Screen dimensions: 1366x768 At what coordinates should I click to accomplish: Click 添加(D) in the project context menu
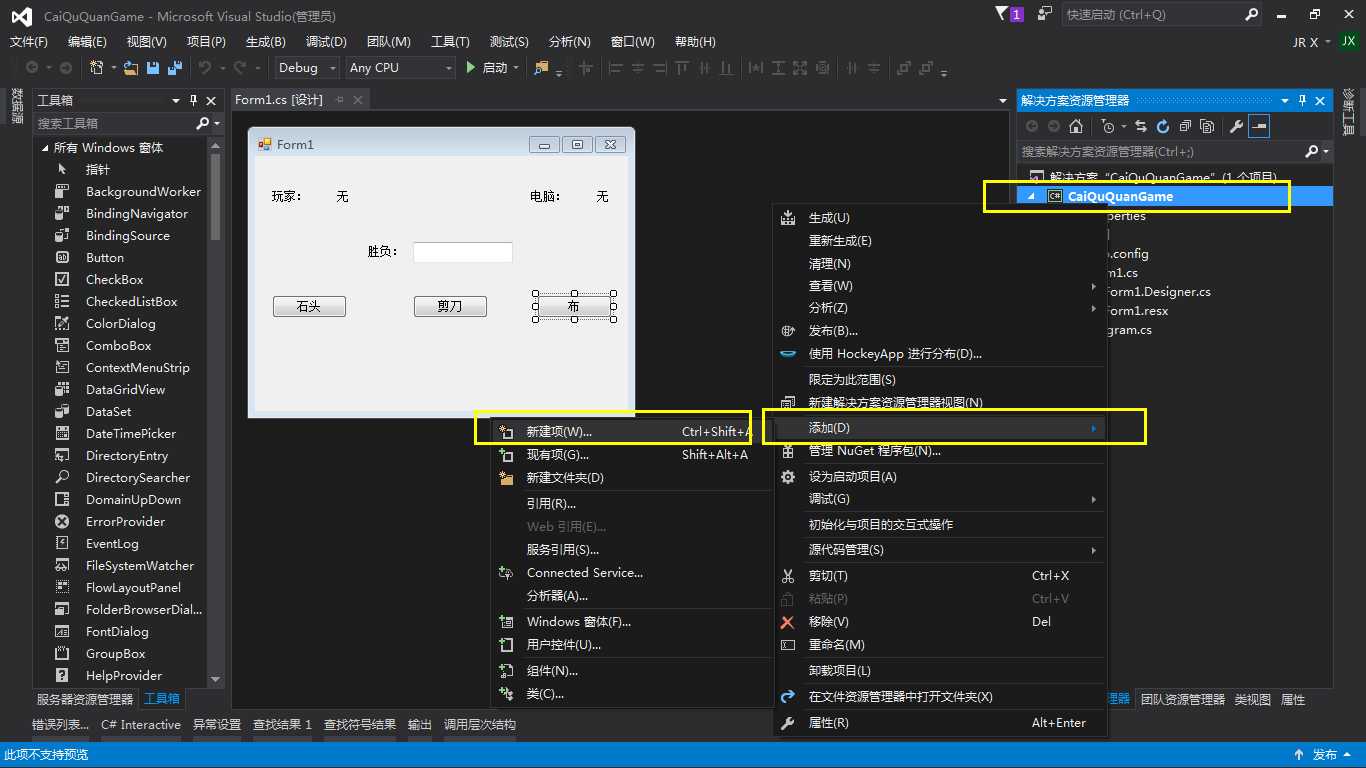pos(940,427)
